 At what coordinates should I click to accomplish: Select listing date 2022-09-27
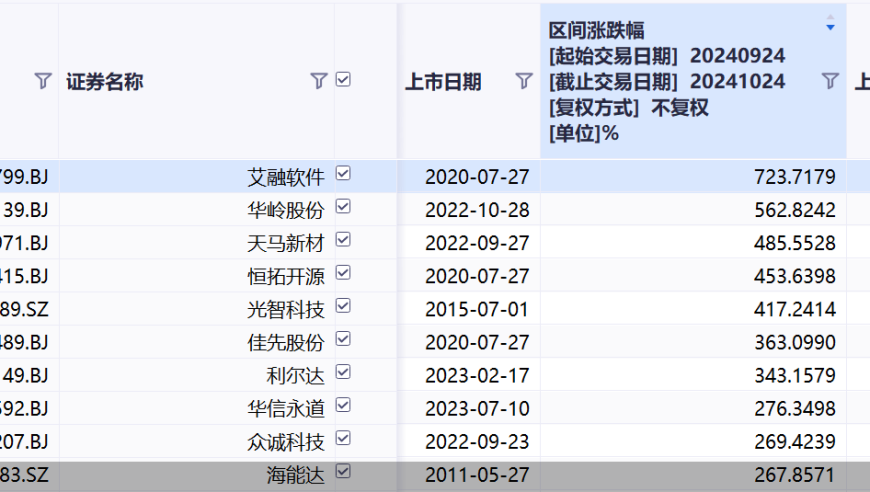click(x=477, y=243)
